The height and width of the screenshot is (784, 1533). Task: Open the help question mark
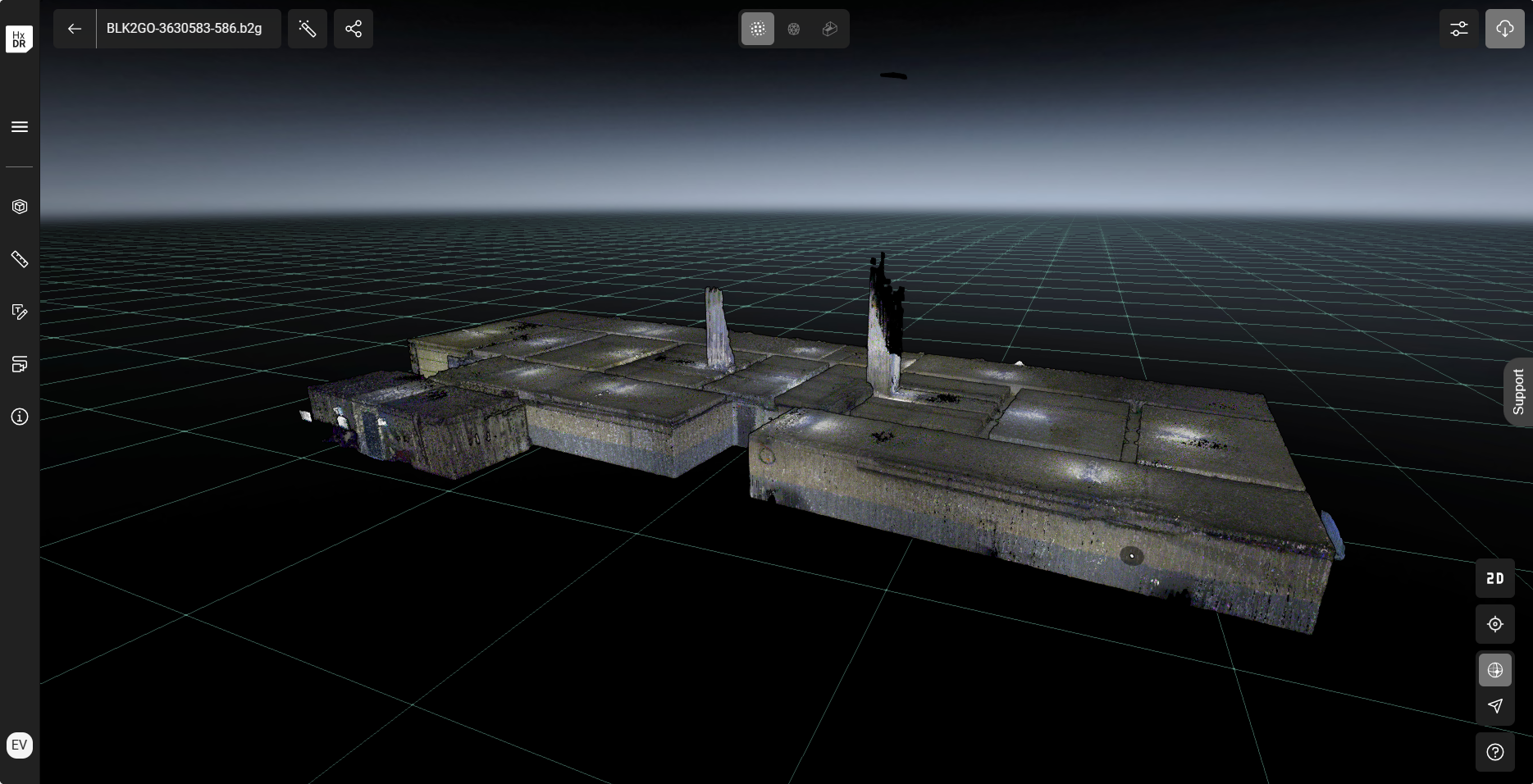(1495, 752)
